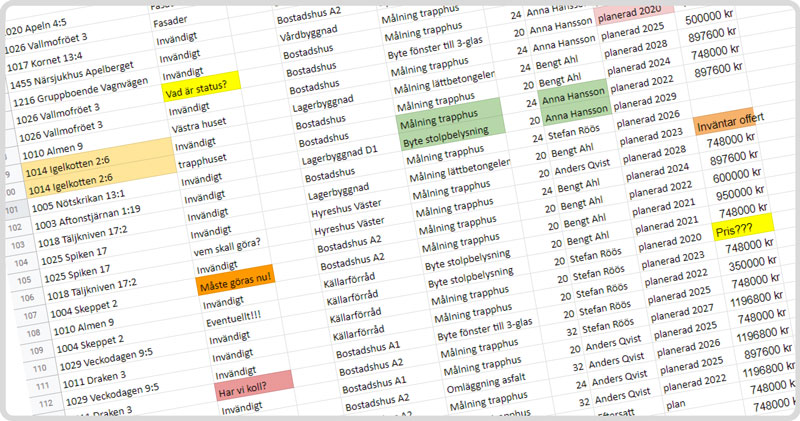Click the 'Eventuellt!!!' cell
Screen dimensions: 800x421
point(233,319)
